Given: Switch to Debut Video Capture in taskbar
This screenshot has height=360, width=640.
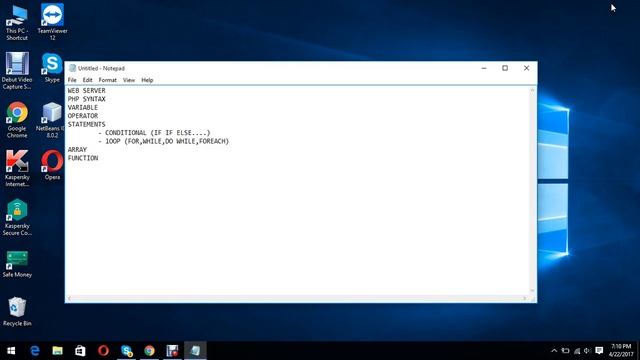Looking at the screenshot, I should [x=172, y=351].
